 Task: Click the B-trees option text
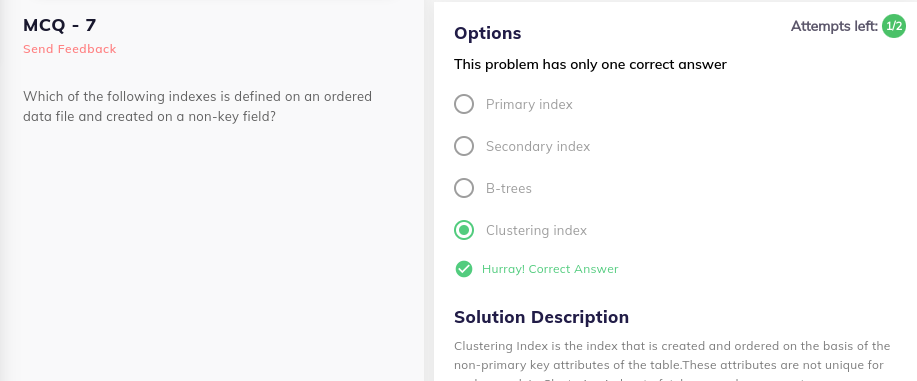pyautogui.click(x=509, y=188)
